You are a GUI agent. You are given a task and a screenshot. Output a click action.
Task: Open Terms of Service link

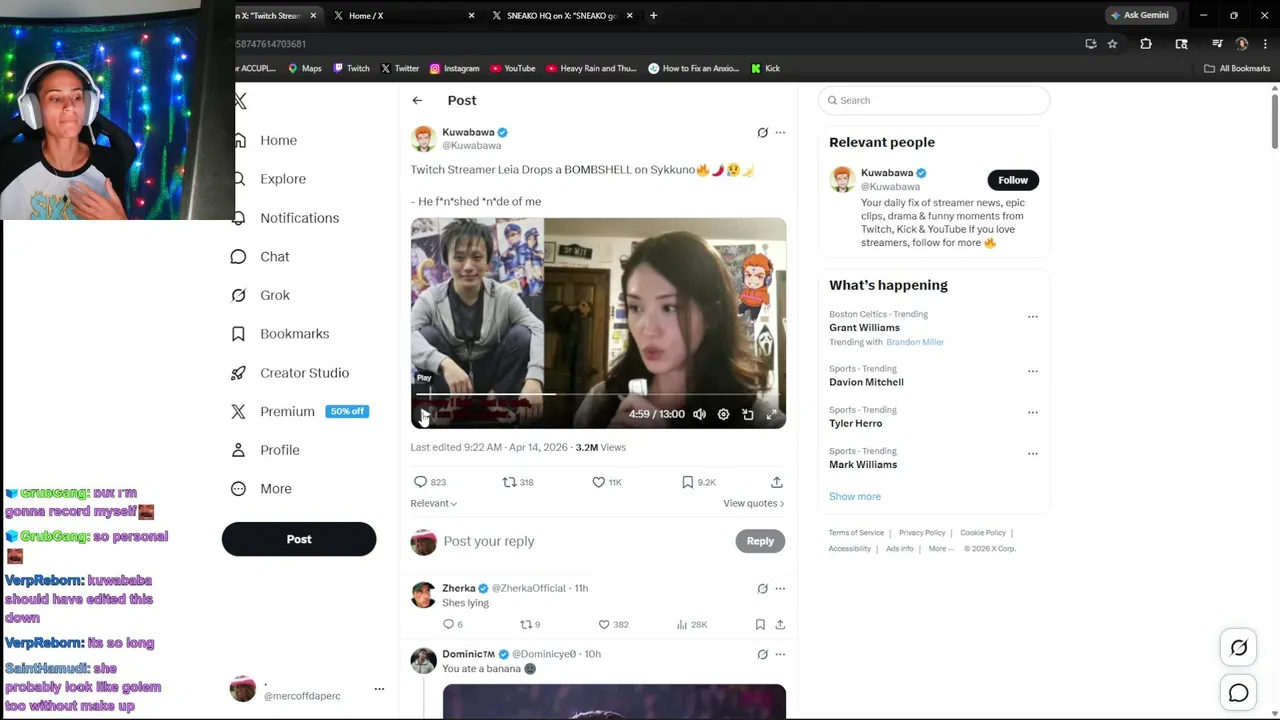coord(856,533)
